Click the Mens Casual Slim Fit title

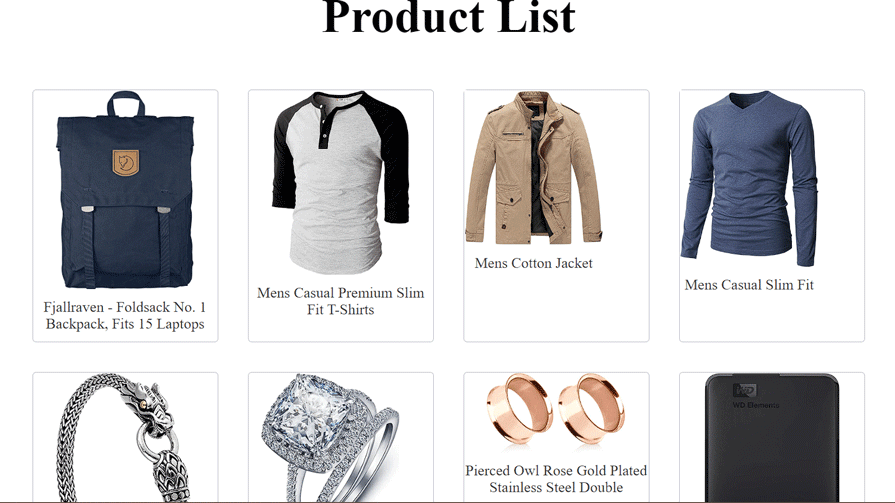(749, 285)
